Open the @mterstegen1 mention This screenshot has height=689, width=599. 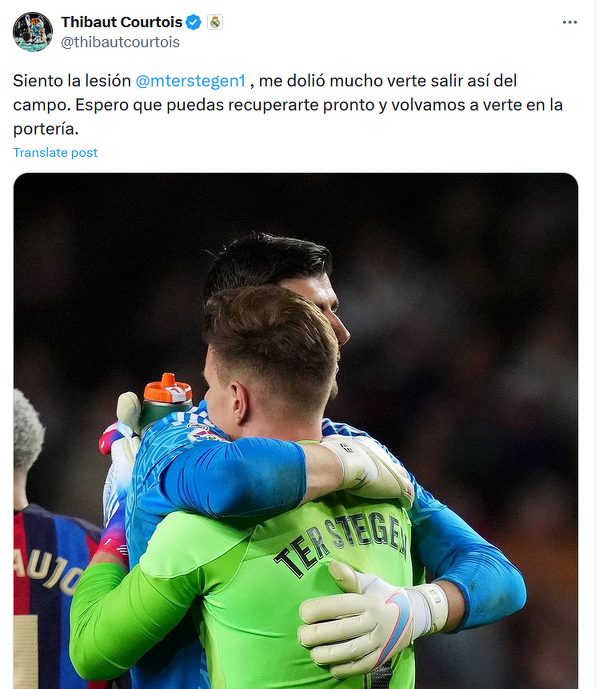(x=190, y=81)
